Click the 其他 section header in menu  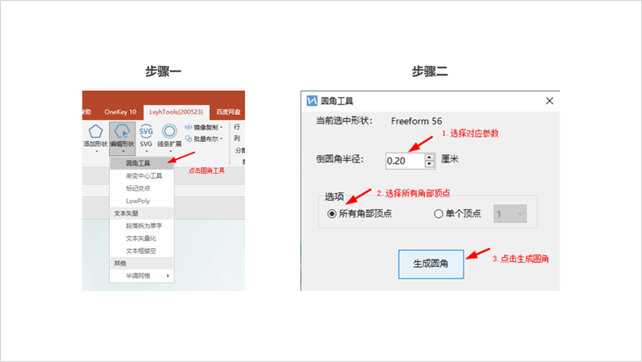click(x=120, y=263)
